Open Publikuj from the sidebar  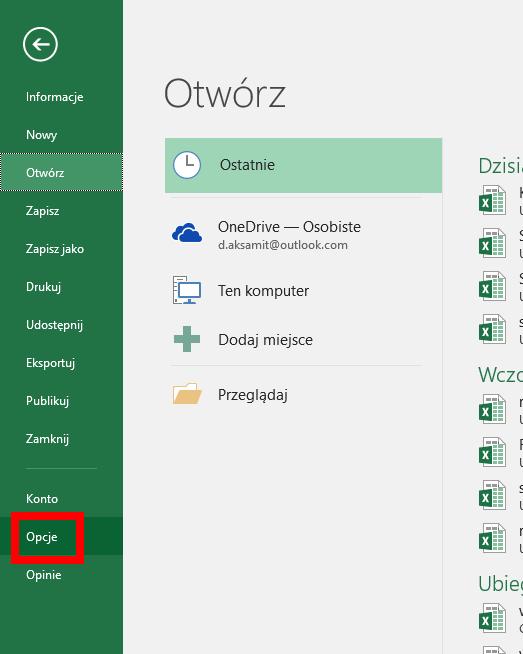48,401
